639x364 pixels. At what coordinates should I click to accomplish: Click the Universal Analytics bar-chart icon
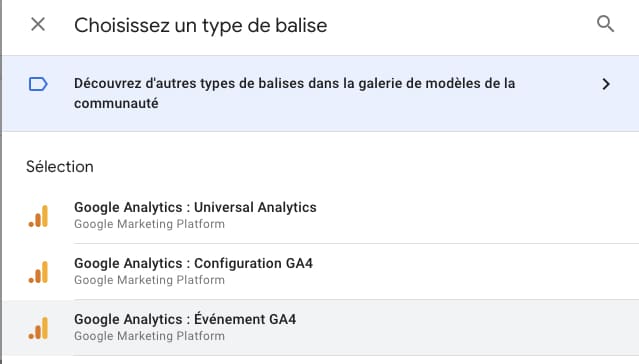pos(38,216)
